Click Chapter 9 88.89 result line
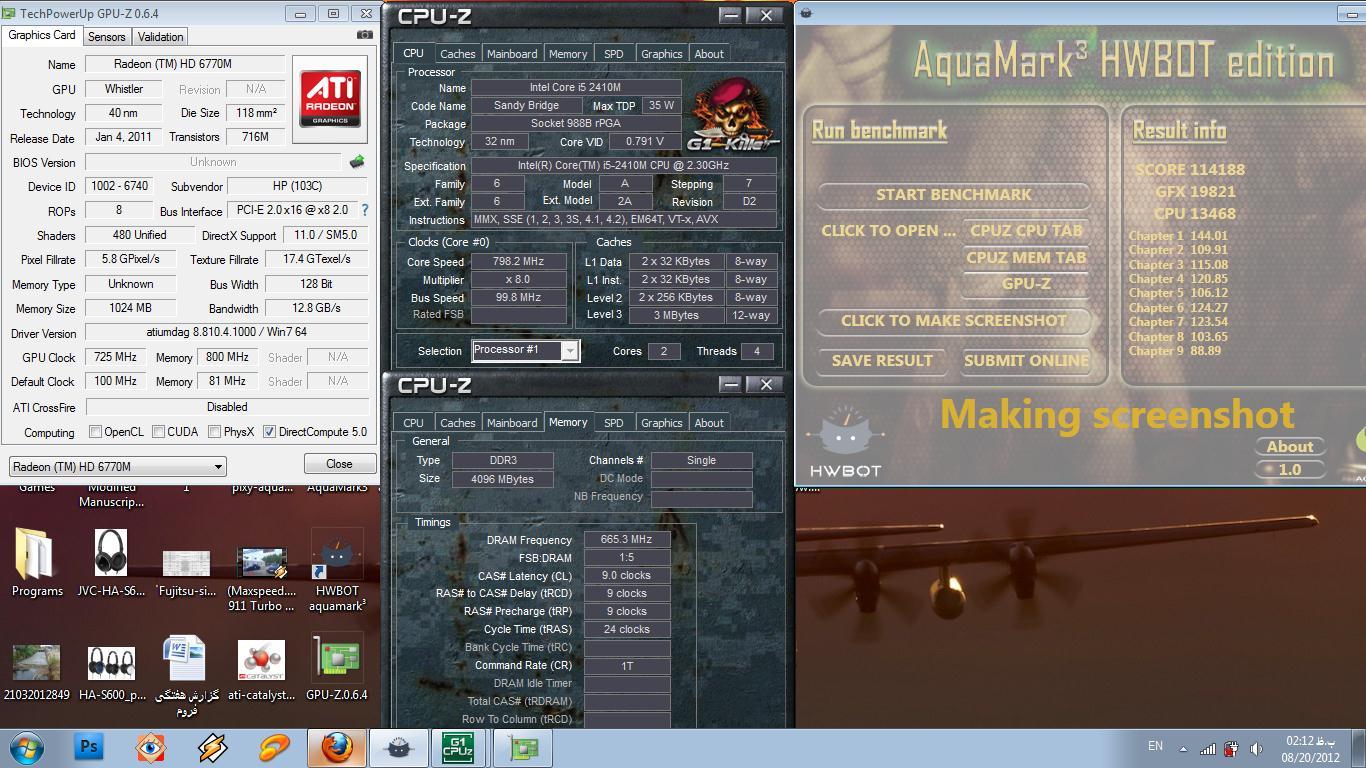This screenshot has width=1366, height=768. 1175,351
